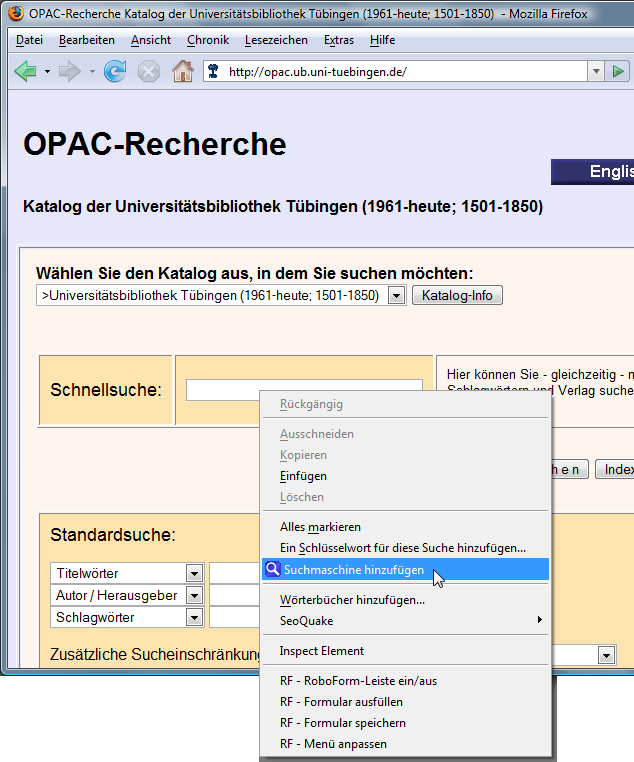Click the Index button
Screen dimensions: 634x762
click(615, 469)
